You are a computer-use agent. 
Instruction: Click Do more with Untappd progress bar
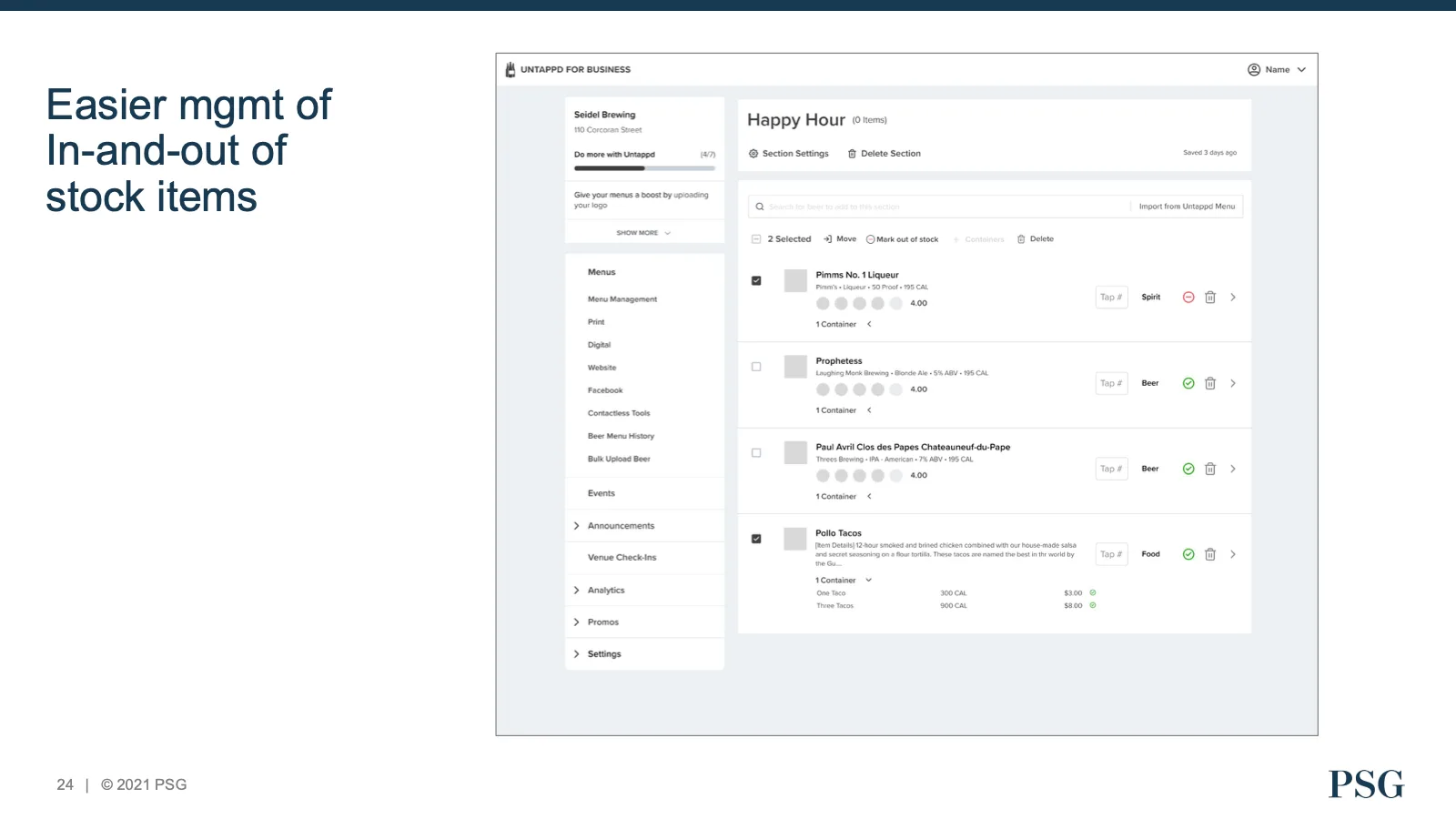[x=644, y=168]
